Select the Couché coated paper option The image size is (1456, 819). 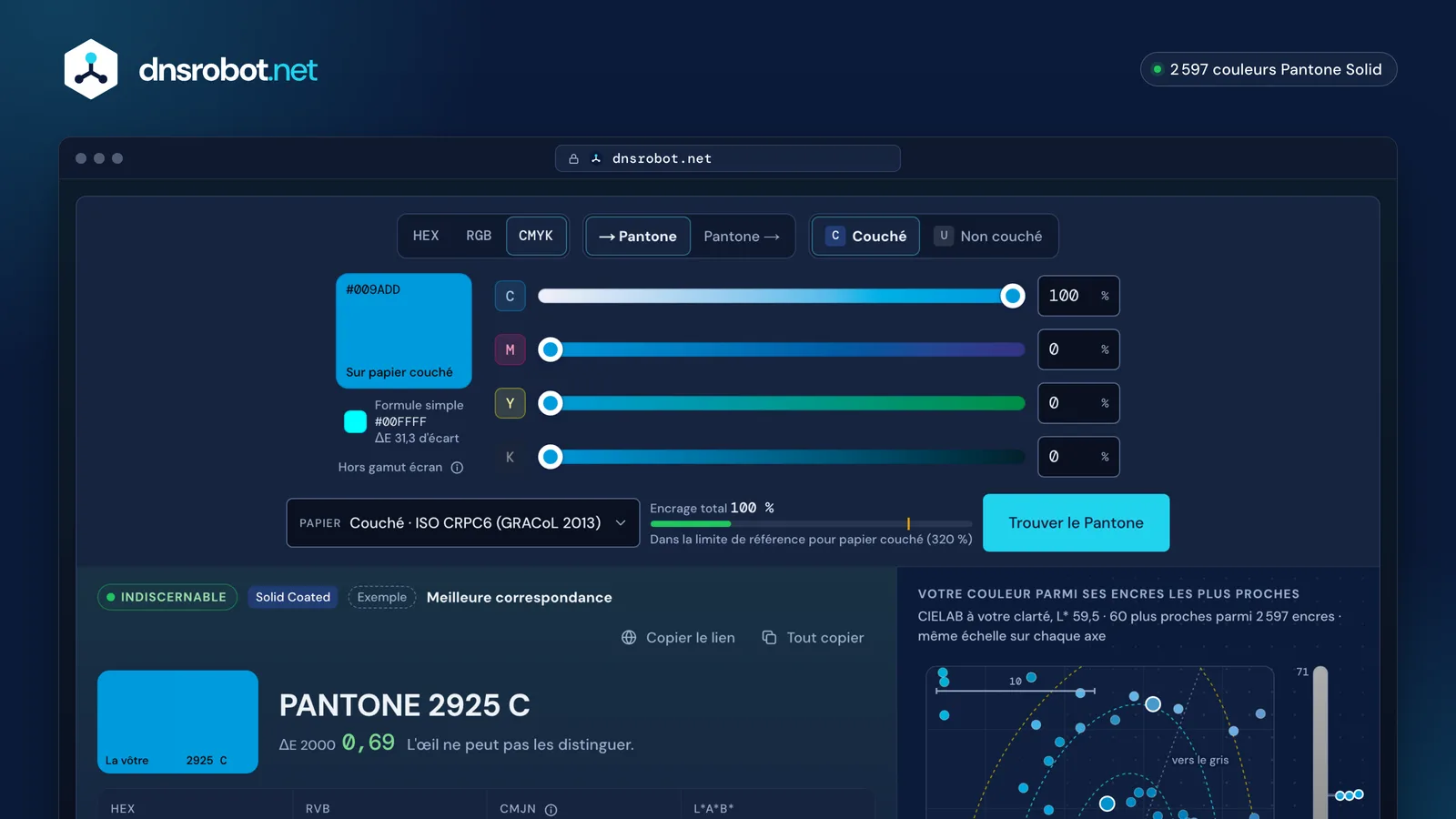coord(865,237)
